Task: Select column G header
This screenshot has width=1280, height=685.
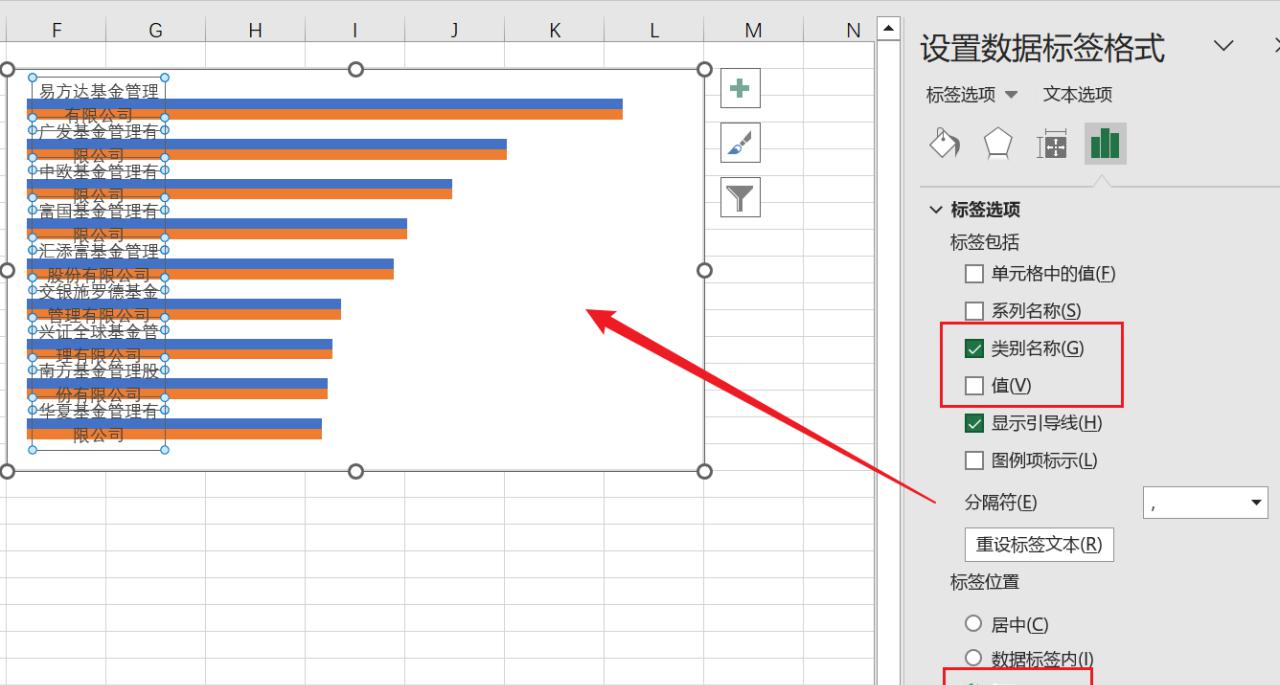Action: [x=155, y=30]
